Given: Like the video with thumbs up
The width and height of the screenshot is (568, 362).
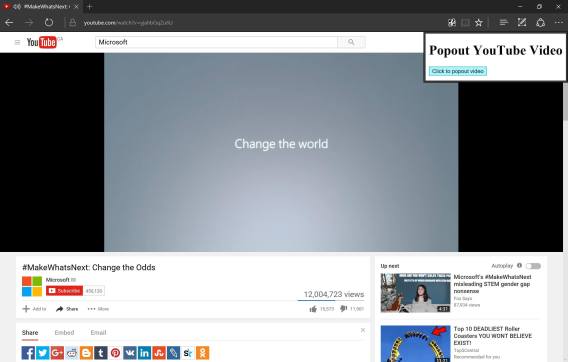Looking at the screenshot, I should pyautogui.click(x=313, y=309).
